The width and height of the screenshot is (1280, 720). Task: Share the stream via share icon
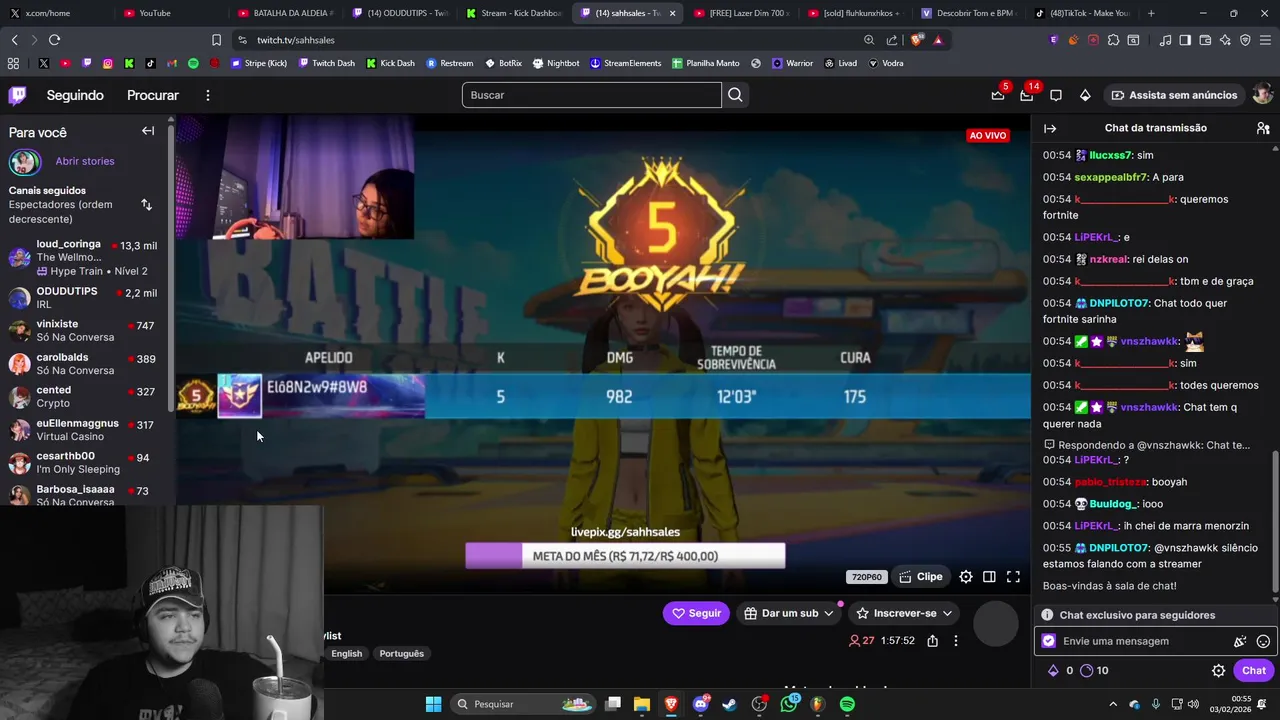(933, 641)
